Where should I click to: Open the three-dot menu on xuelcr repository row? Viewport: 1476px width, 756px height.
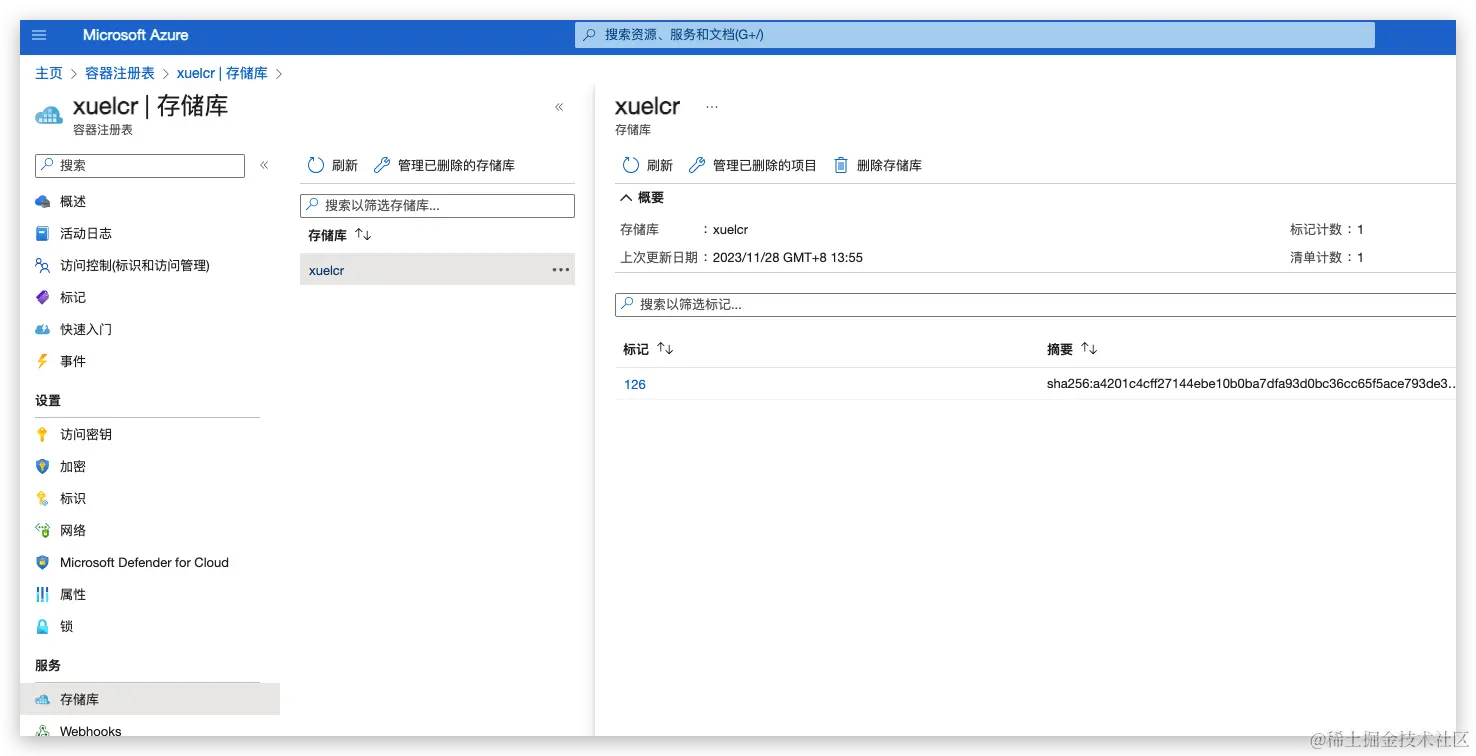point(561,270)
